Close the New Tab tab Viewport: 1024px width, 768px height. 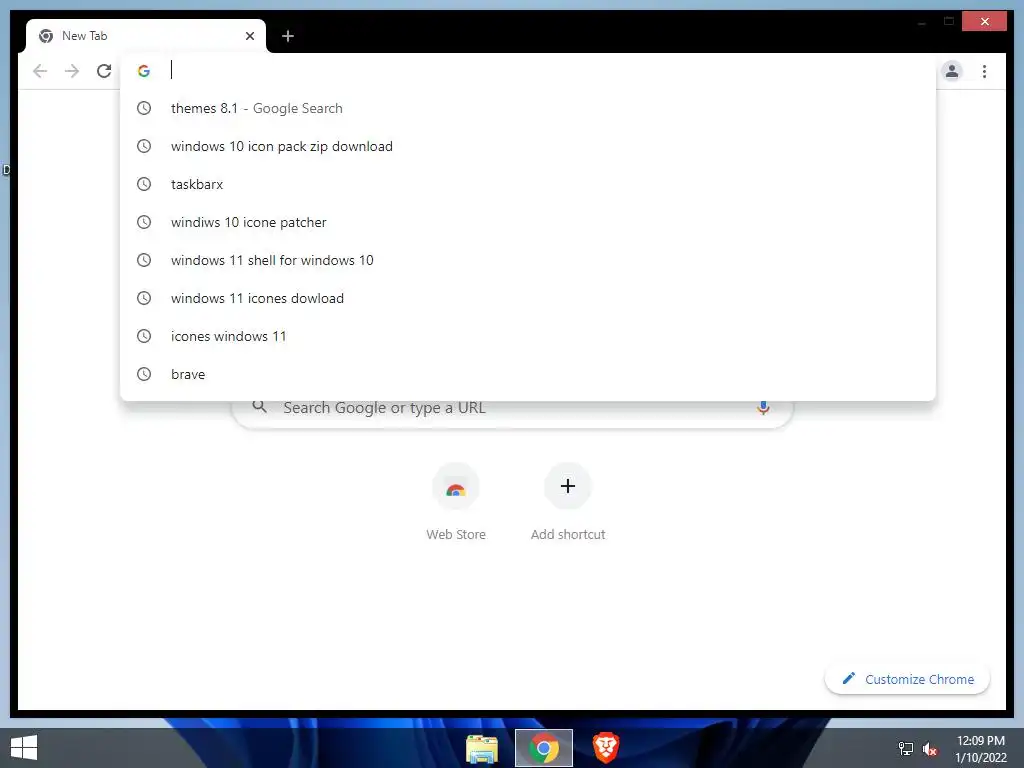tap(249, 36)
